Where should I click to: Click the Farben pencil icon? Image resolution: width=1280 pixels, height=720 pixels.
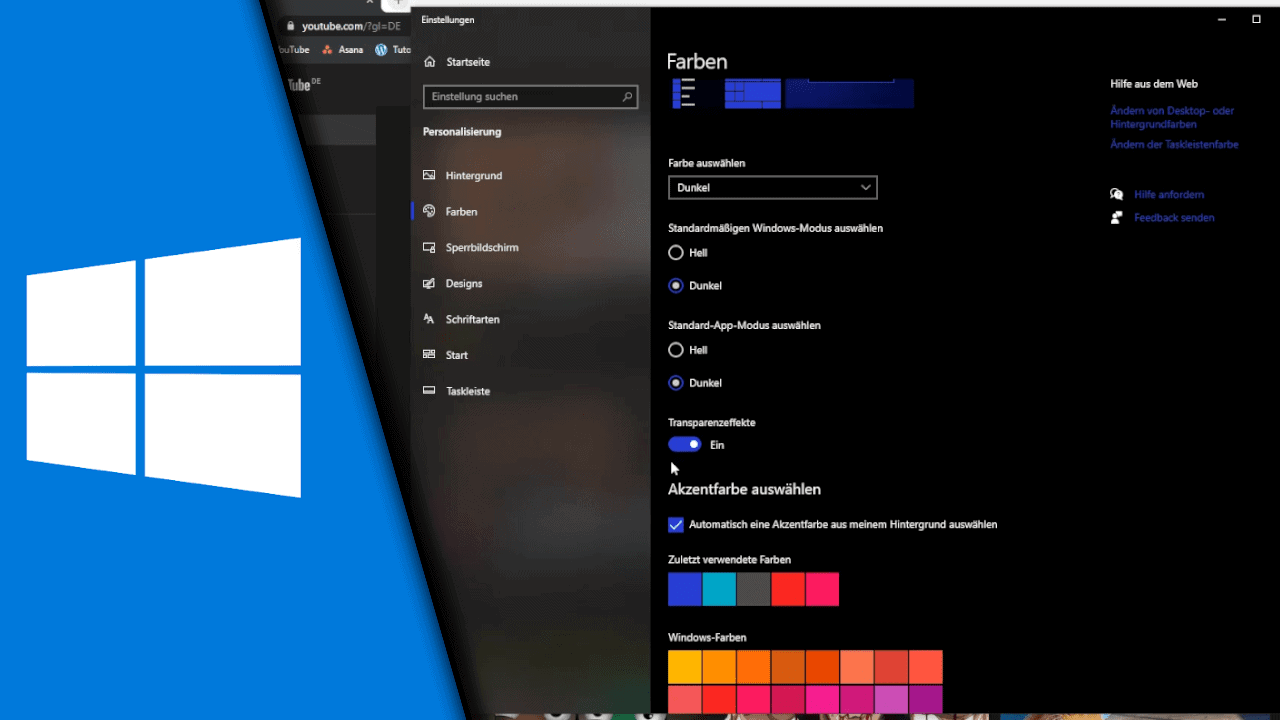pyautogui.click(x=429, y=211)
